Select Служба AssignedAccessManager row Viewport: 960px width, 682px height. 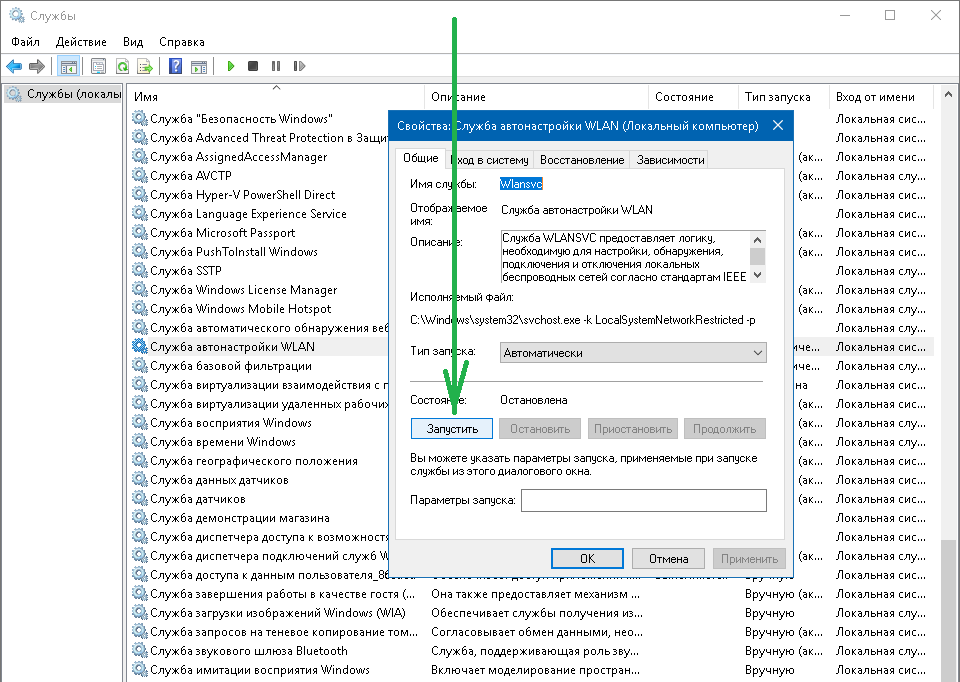[239, 157]
